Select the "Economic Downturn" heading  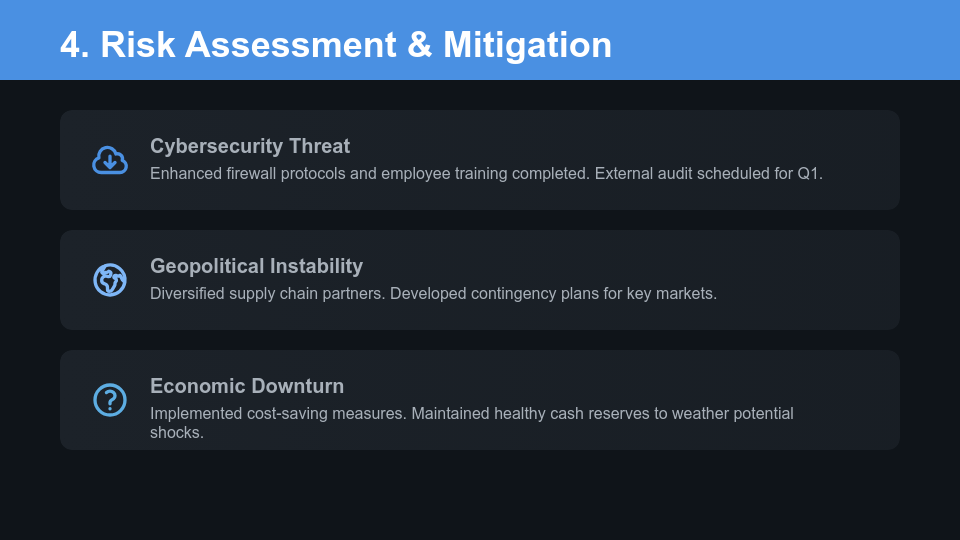click(247, 386)
